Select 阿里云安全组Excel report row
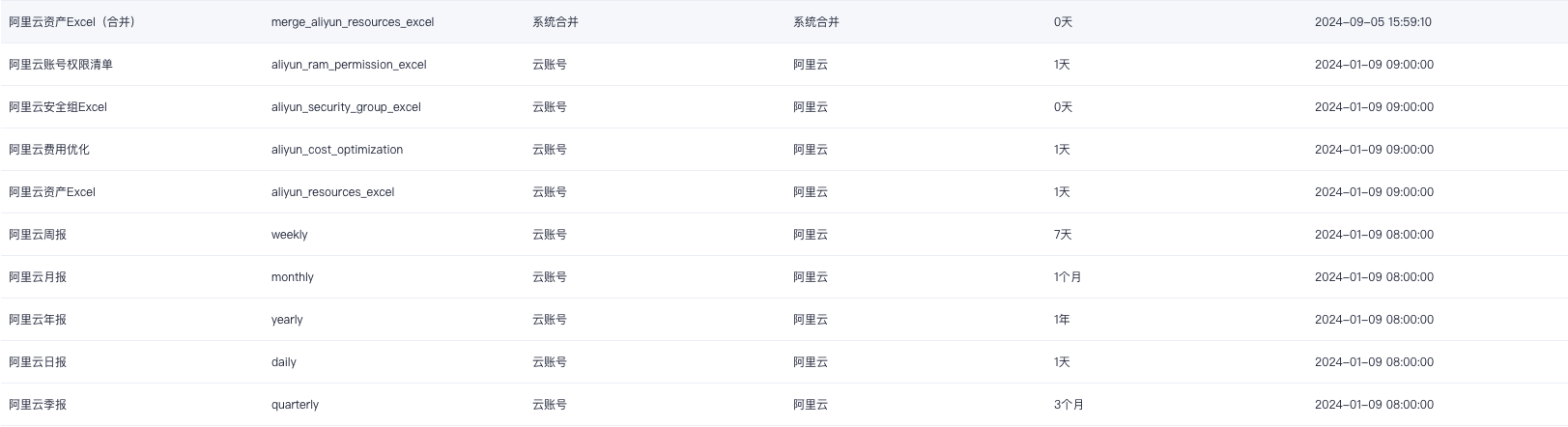The image size is (1568, 427). (58, 107)
